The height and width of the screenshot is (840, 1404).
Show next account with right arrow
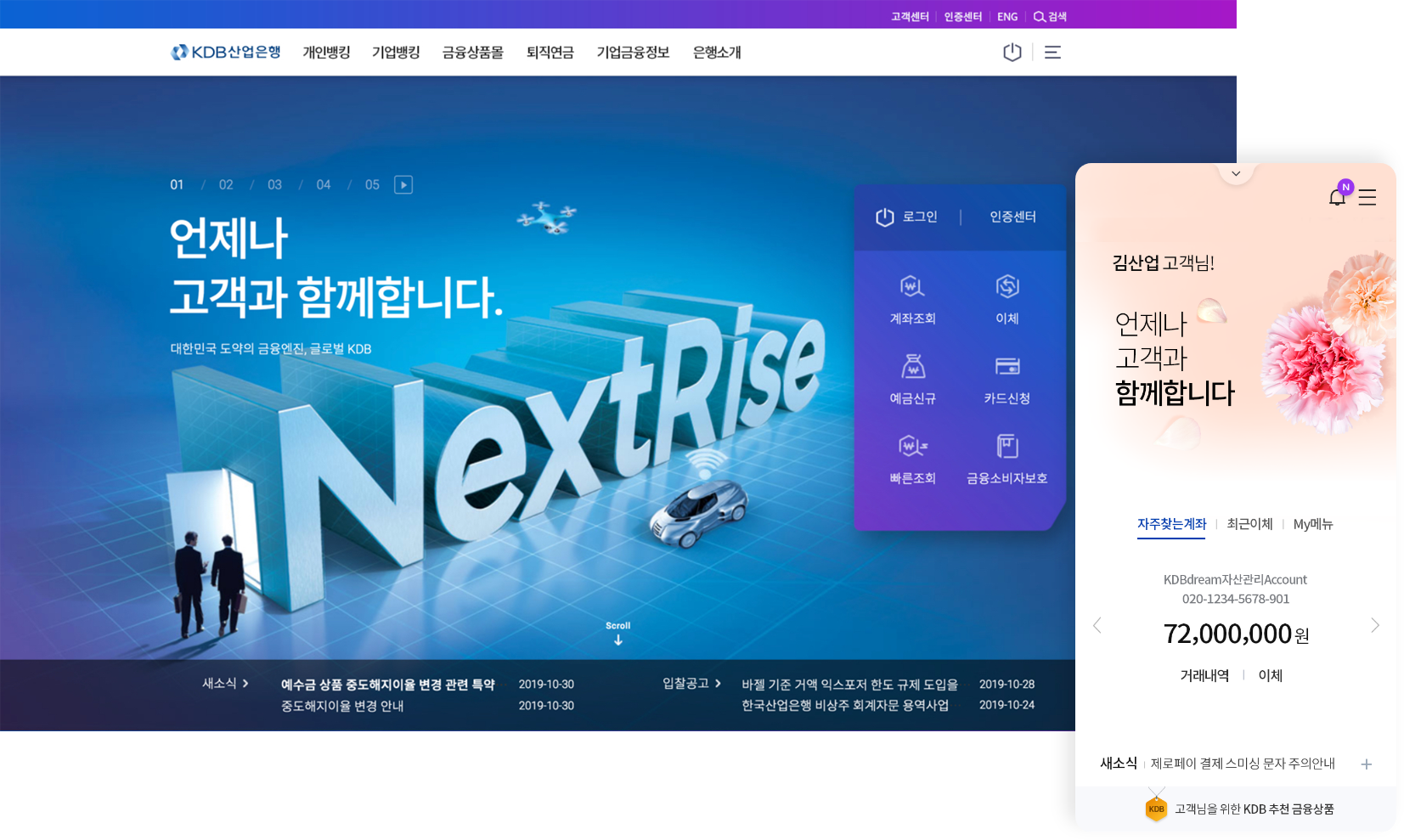coord(1375,625)
